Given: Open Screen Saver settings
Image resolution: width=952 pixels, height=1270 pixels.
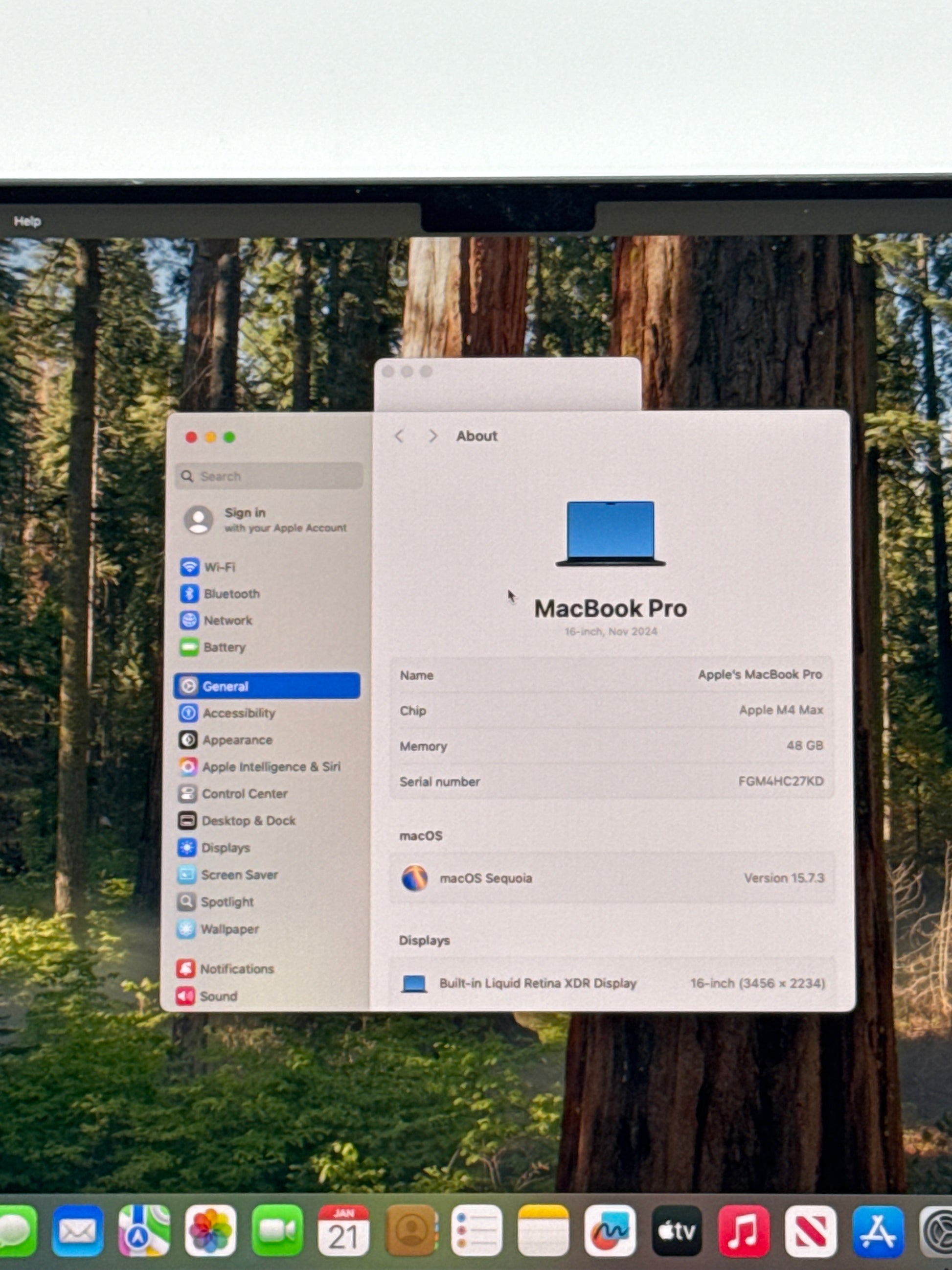Looking at the screenshot, I should coord(239,875).
